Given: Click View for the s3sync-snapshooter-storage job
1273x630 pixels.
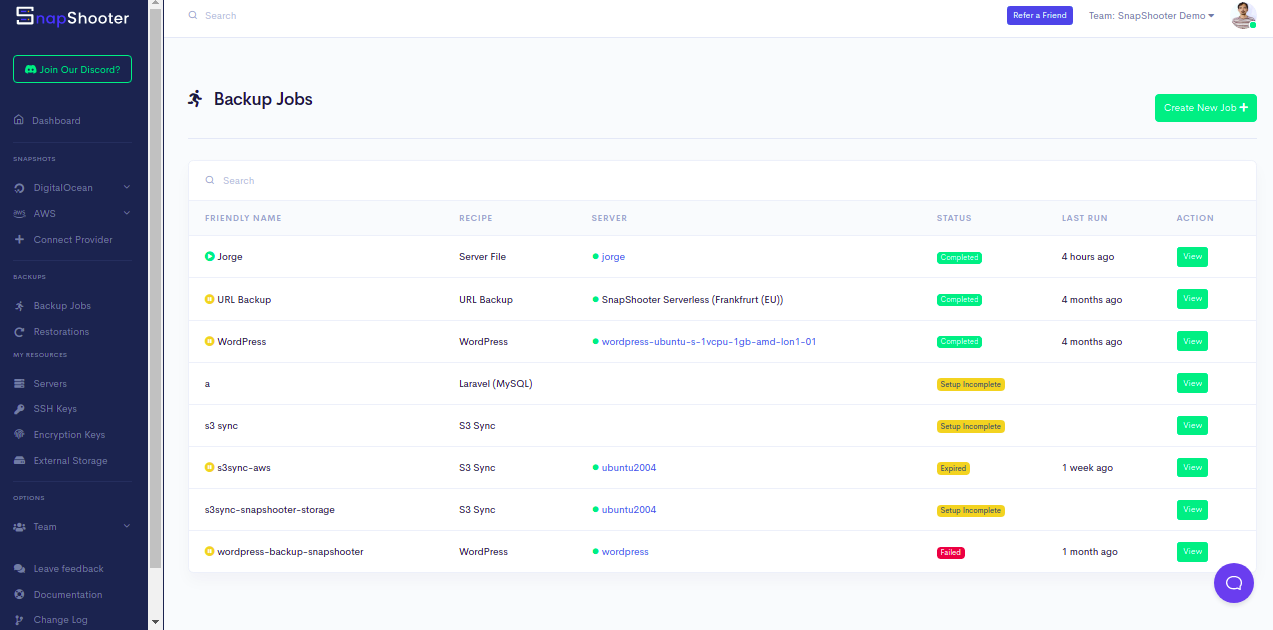Looking at the screenshot, I should point(1192,509).
